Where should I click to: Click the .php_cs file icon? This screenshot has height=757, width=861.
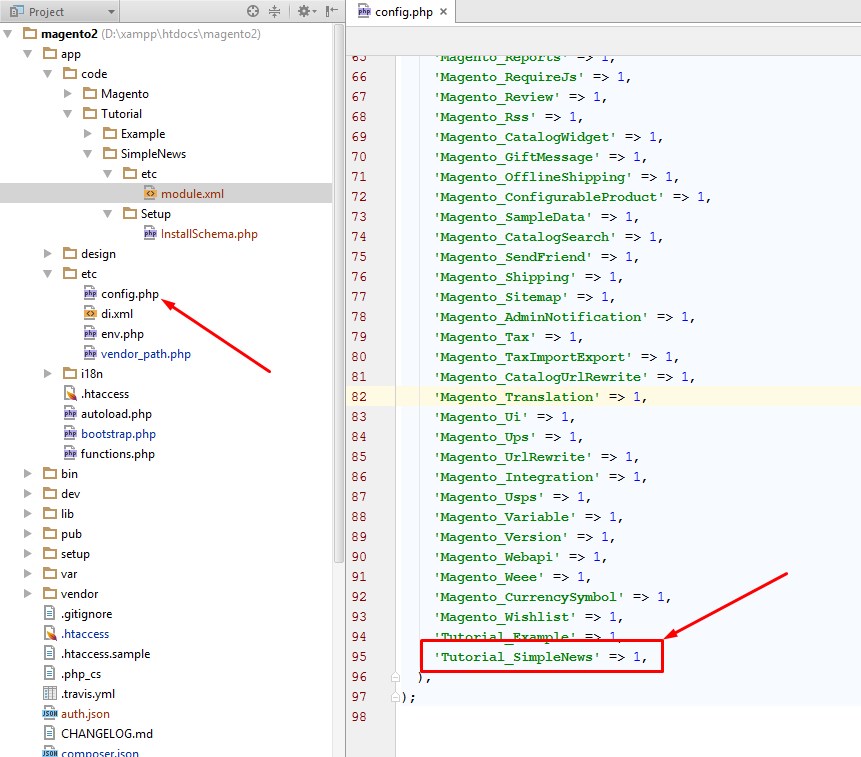[x=49, y=673]
